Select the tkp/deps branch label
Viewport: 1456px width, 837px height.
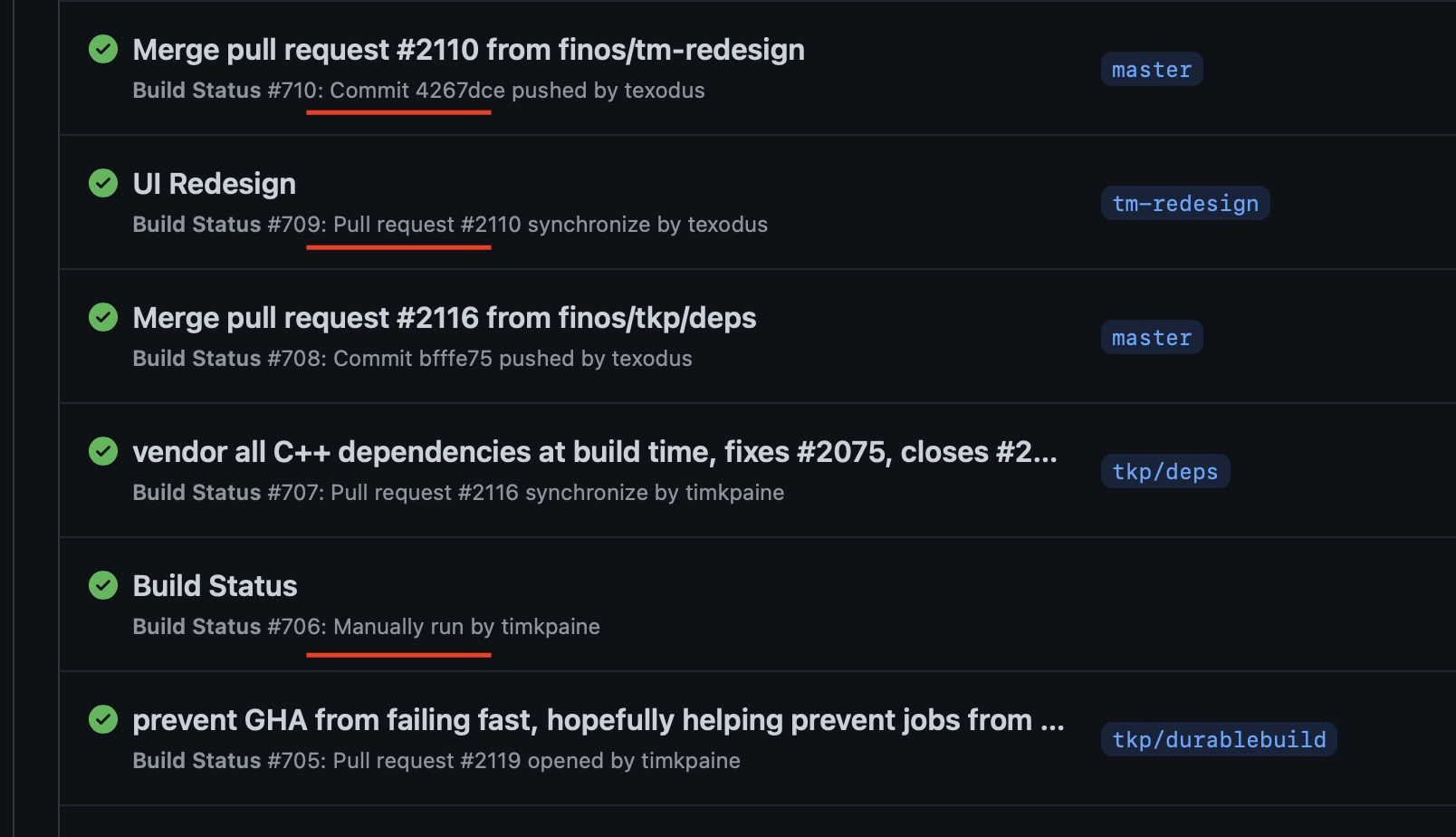pos(1165,472)
